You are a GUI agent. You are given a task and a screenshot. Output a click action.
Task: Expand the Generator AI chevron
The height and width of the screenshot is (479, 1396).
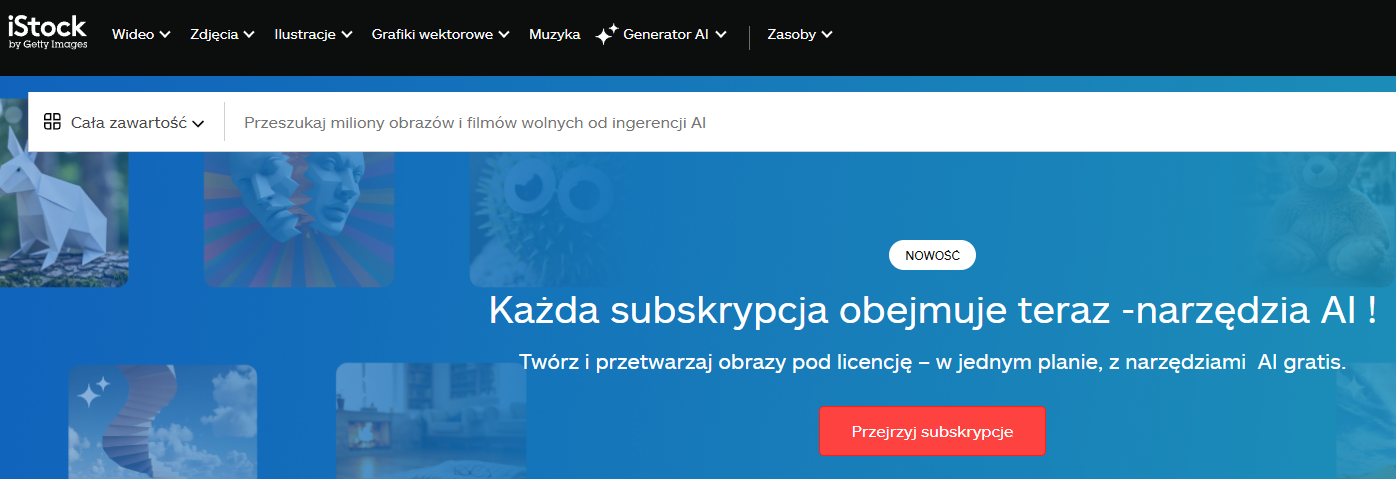click(721, 35)
